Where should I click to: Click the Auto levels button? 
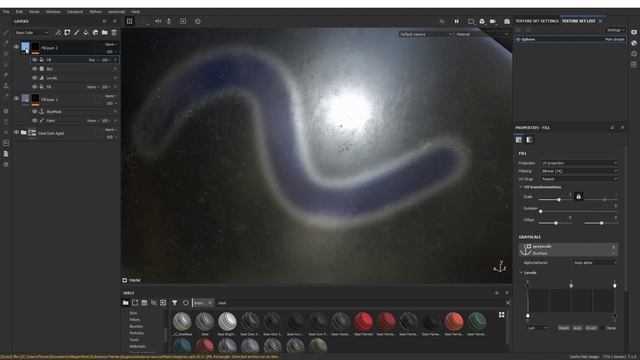pos(577,328)
